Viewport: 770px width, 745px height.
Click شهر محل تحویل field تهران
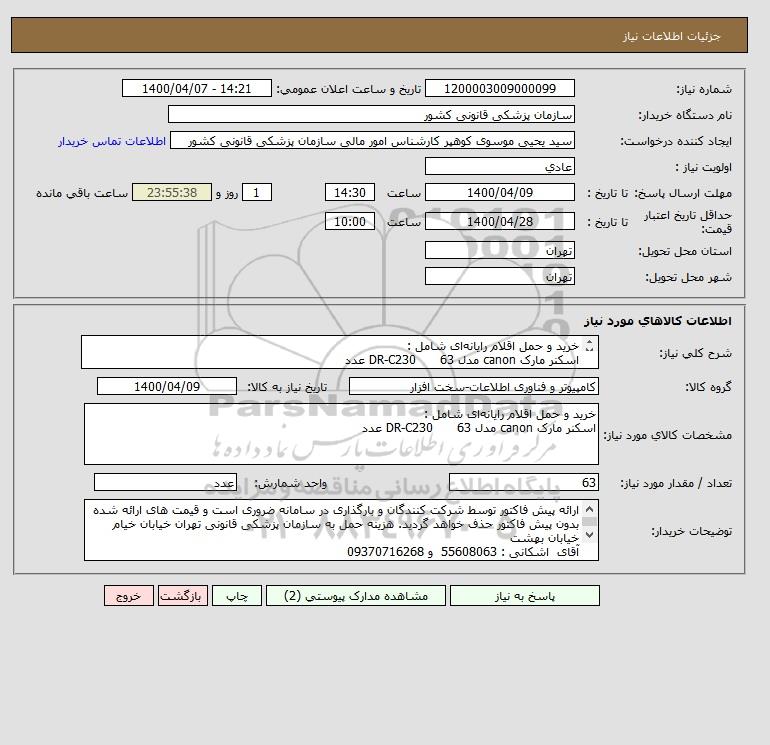point(499,276)
